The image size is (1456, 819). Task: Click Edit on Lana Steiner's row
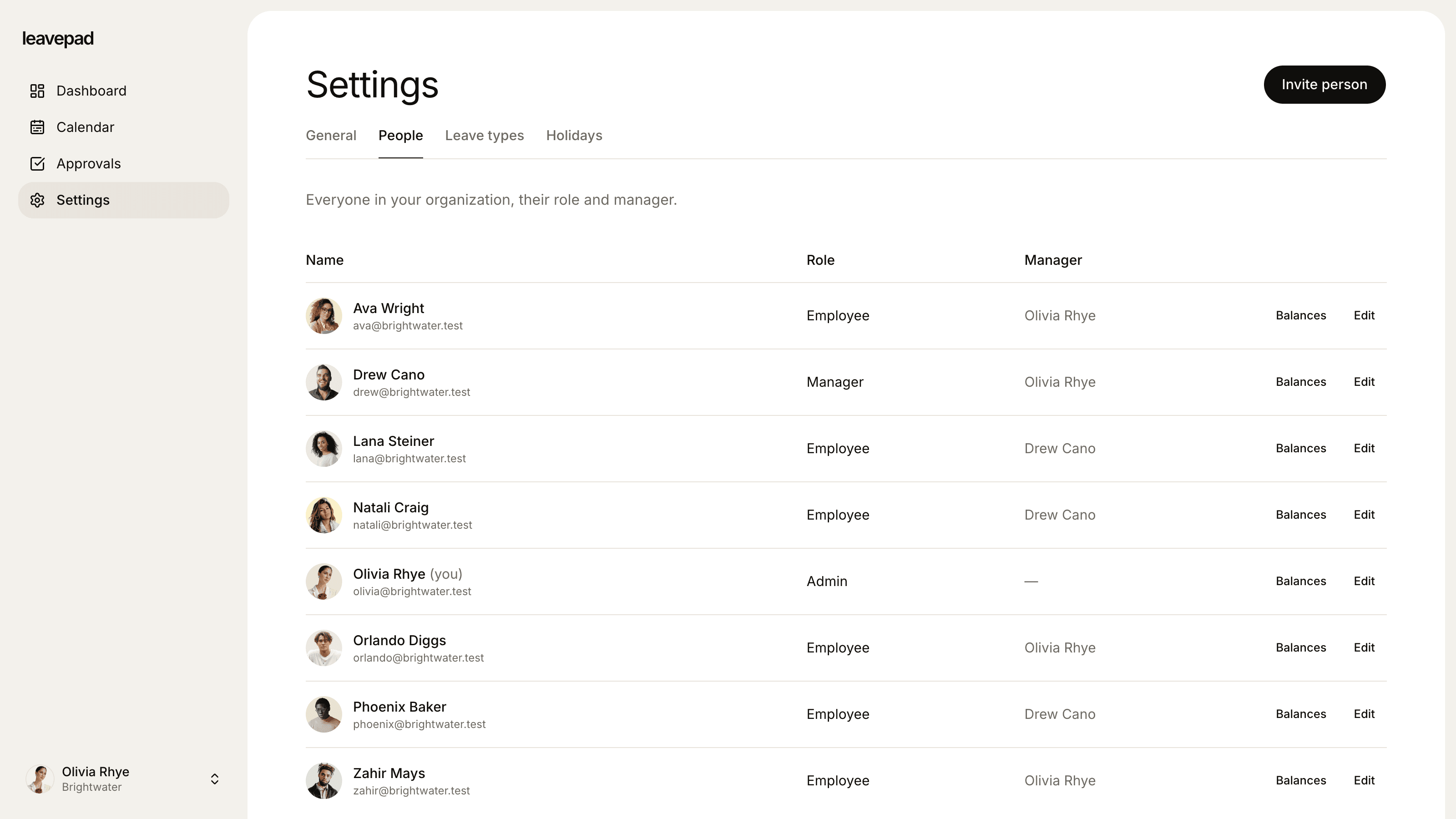coord(1364,448)
